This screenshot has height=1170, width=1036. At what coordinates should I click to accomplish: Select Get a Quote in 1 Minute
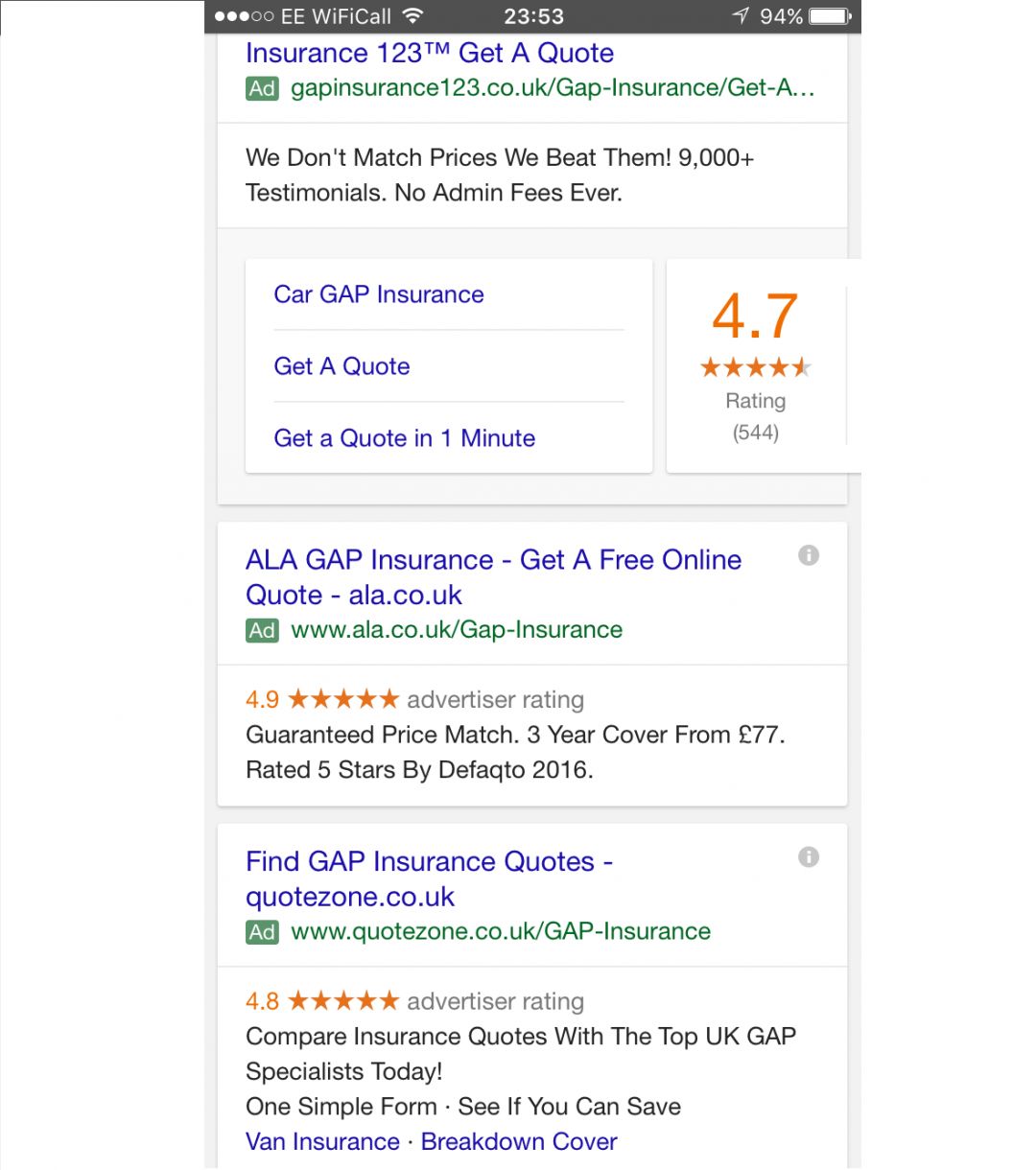pyautogui.click(x=404, y=438)
